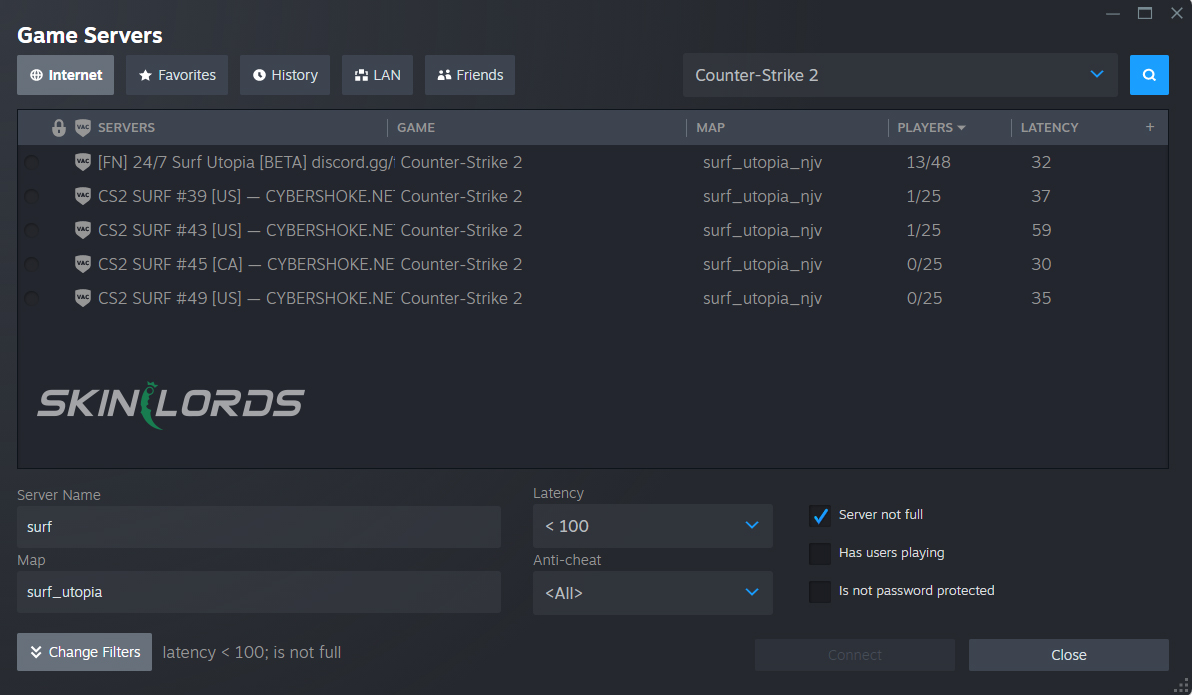
Task: Open the History tab
Action: pyautogui.click(x=285, y=75)
